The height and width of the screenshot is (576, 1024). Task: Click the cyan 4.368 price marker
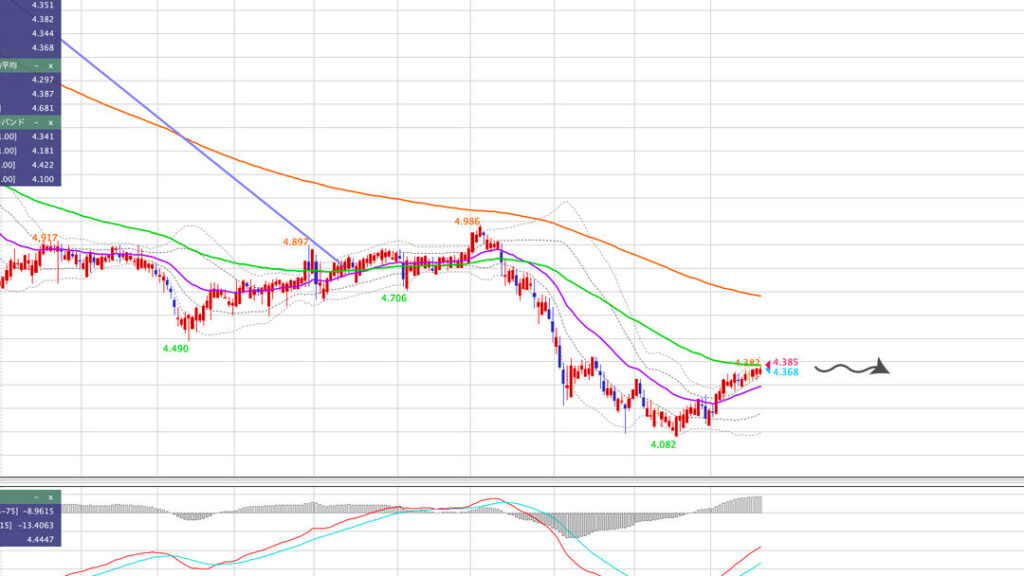(784, 372)
